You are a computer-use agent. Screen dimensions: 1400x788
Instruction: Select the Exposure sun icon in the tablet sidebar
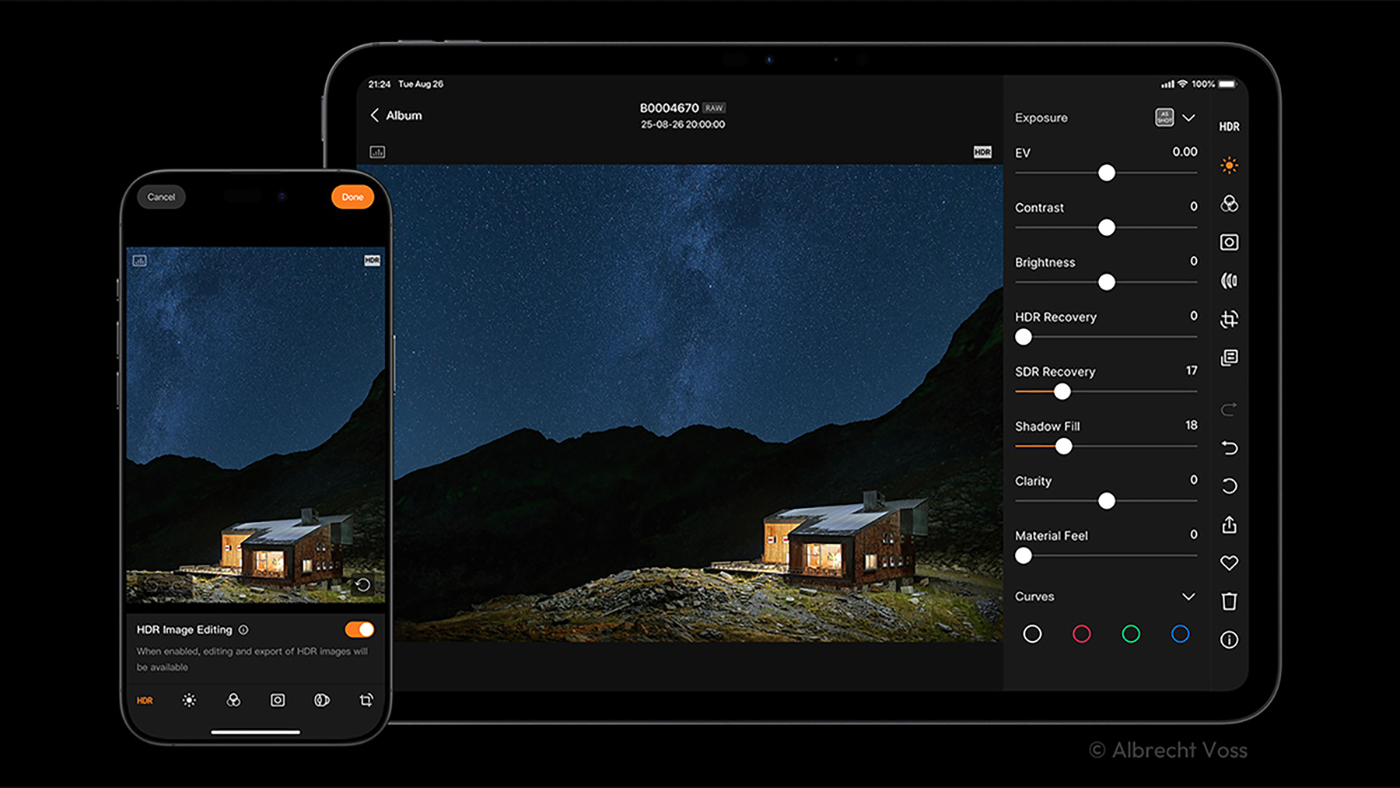(x=1229, y=165)
